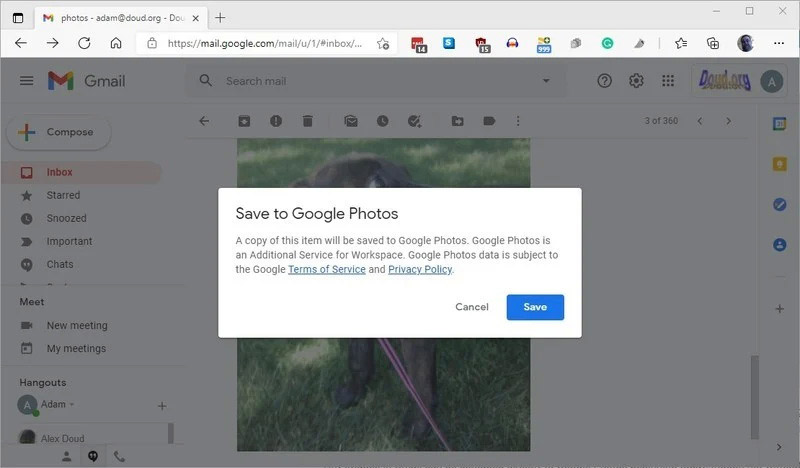Switch to Hangouts conversations tab
The width and height of the screenshot is (800, 468).
coord(93,457)
